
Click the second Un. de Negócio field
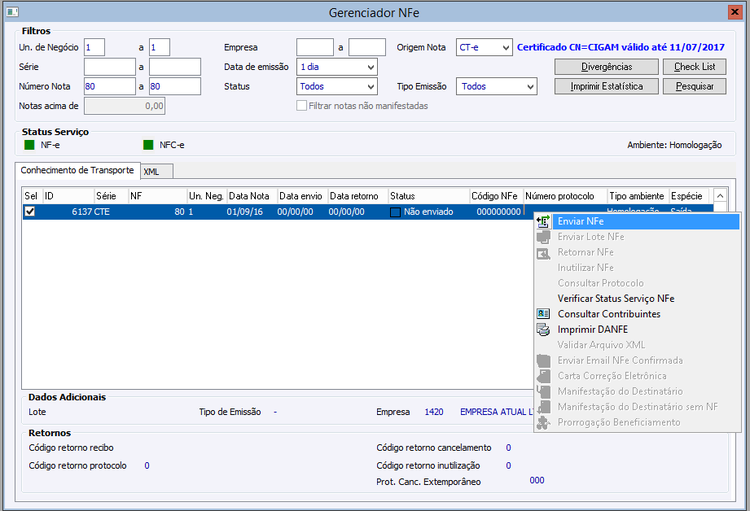159,47
